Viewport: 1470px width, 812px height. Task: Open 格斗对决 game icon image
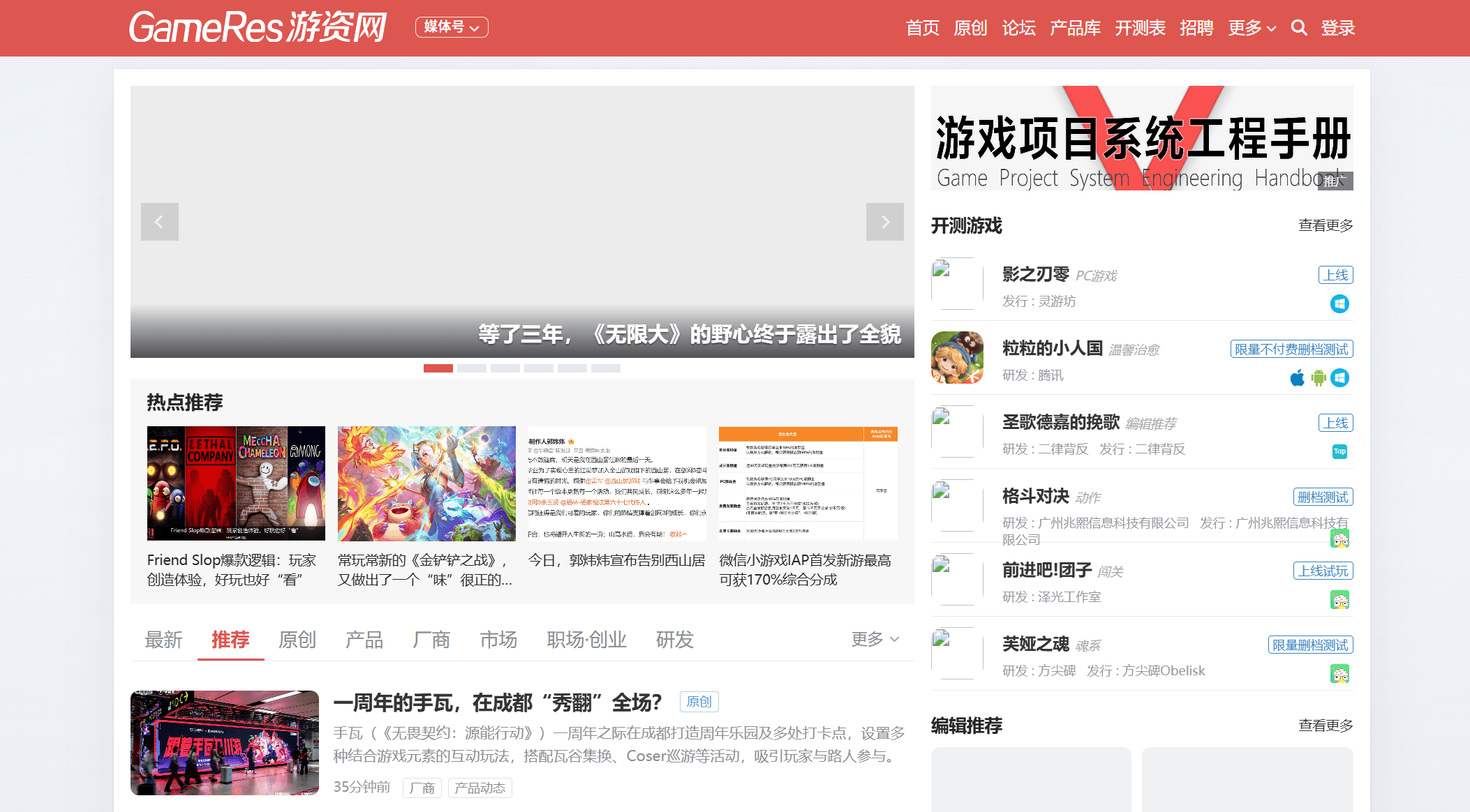(957, 505)
